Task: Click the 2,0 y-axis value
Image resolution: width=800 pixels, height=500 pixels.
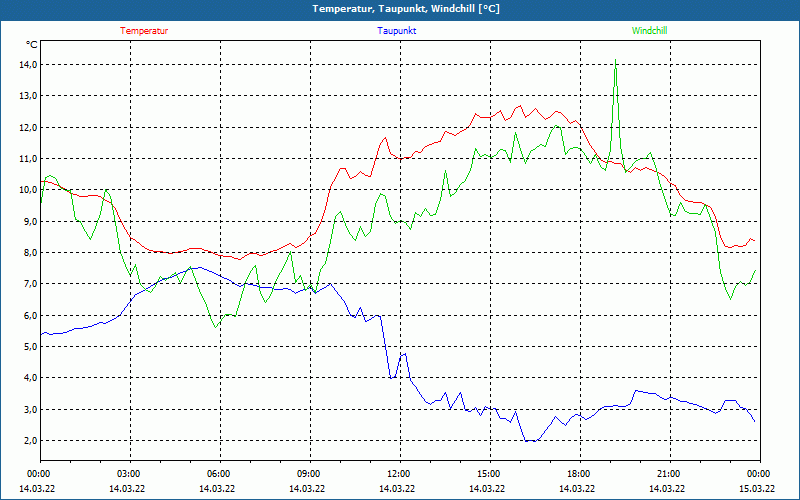Action: 30,440
